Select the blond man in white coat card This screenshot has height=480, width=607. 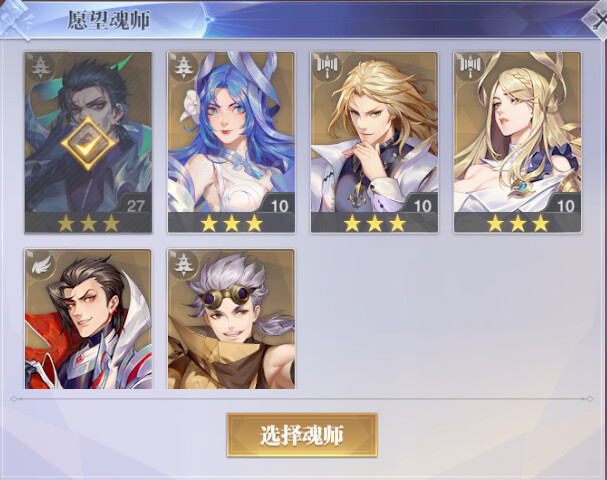pos(374,142)
